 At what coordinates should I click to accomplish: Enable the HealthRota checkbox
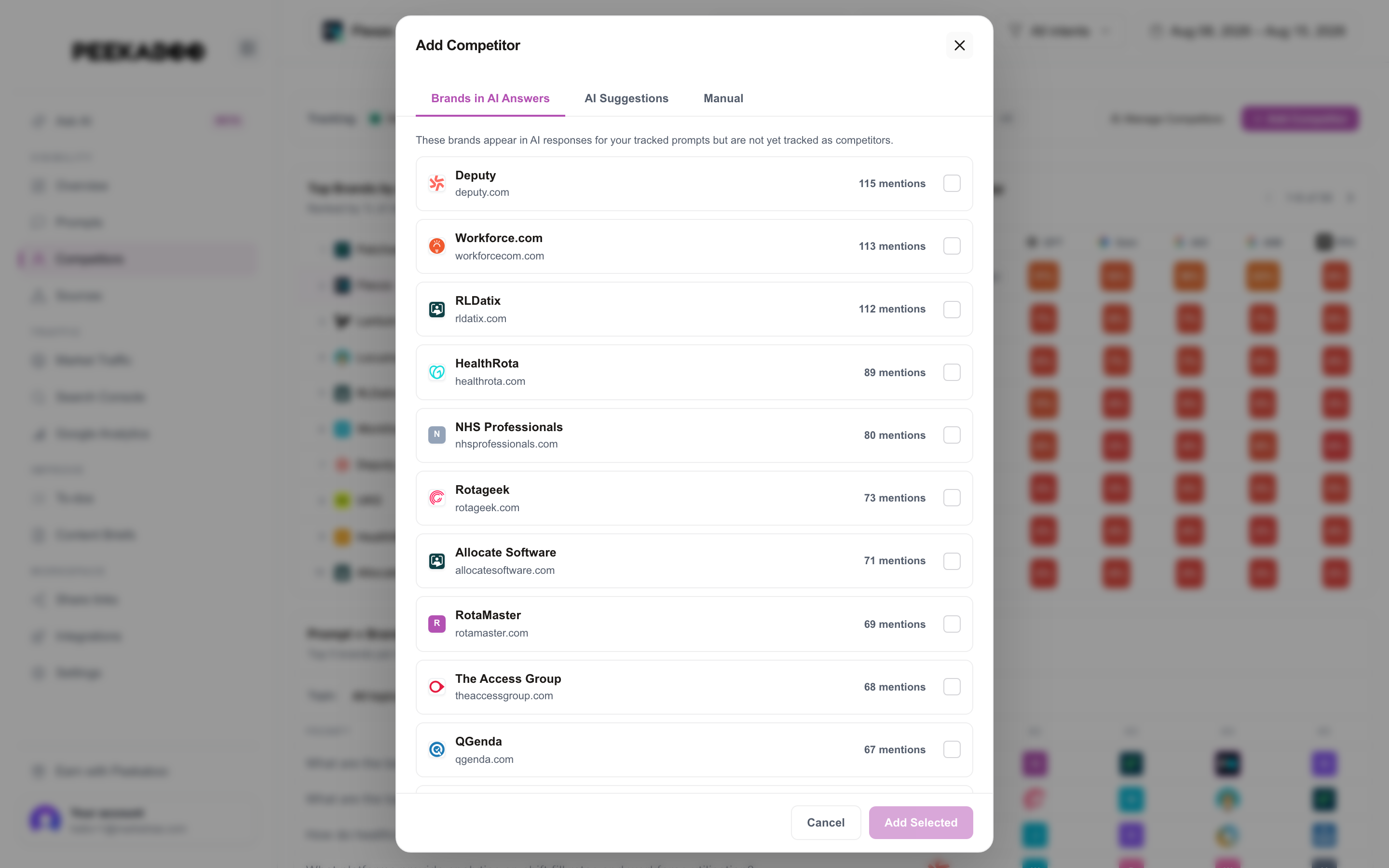(952, 372)
